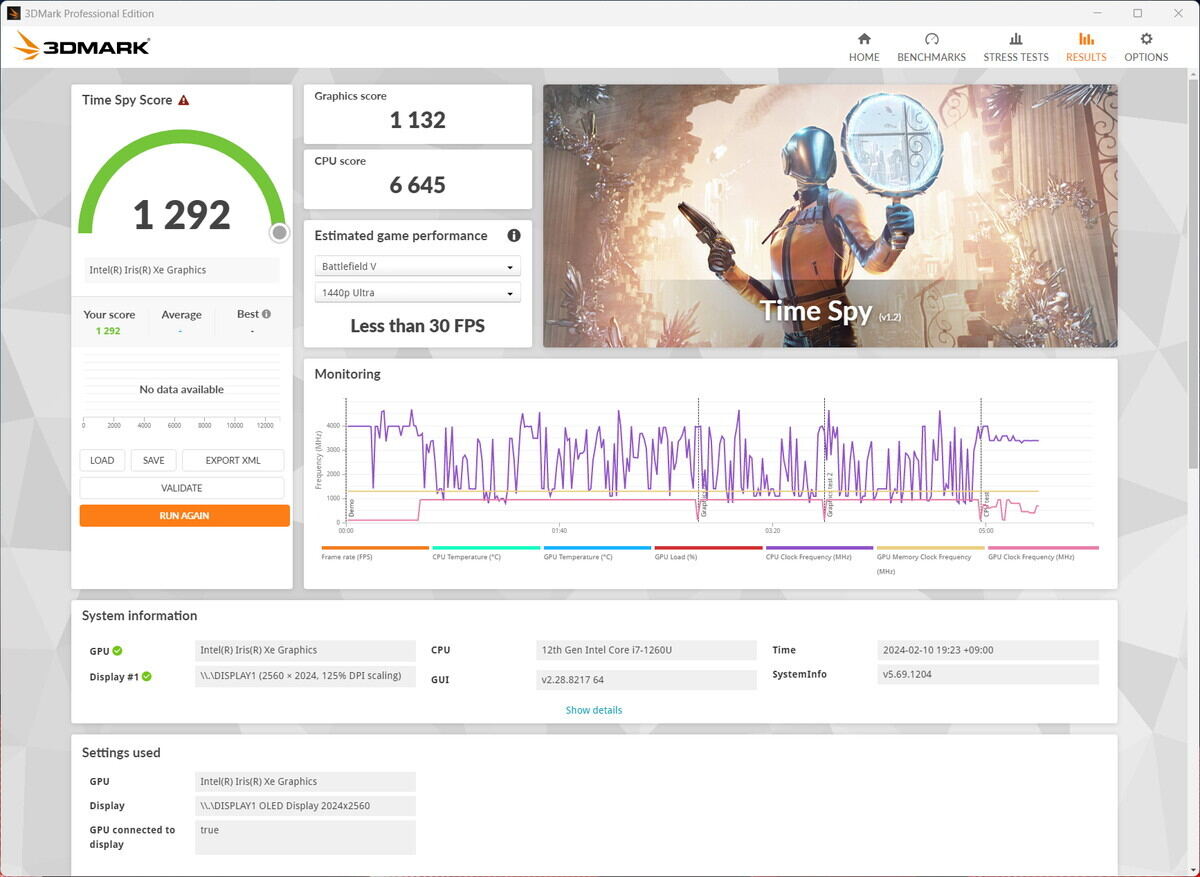This screenshot has height=877, width=1200.
Task: Maximize the 3DMark window
Action: [1137, 13]
